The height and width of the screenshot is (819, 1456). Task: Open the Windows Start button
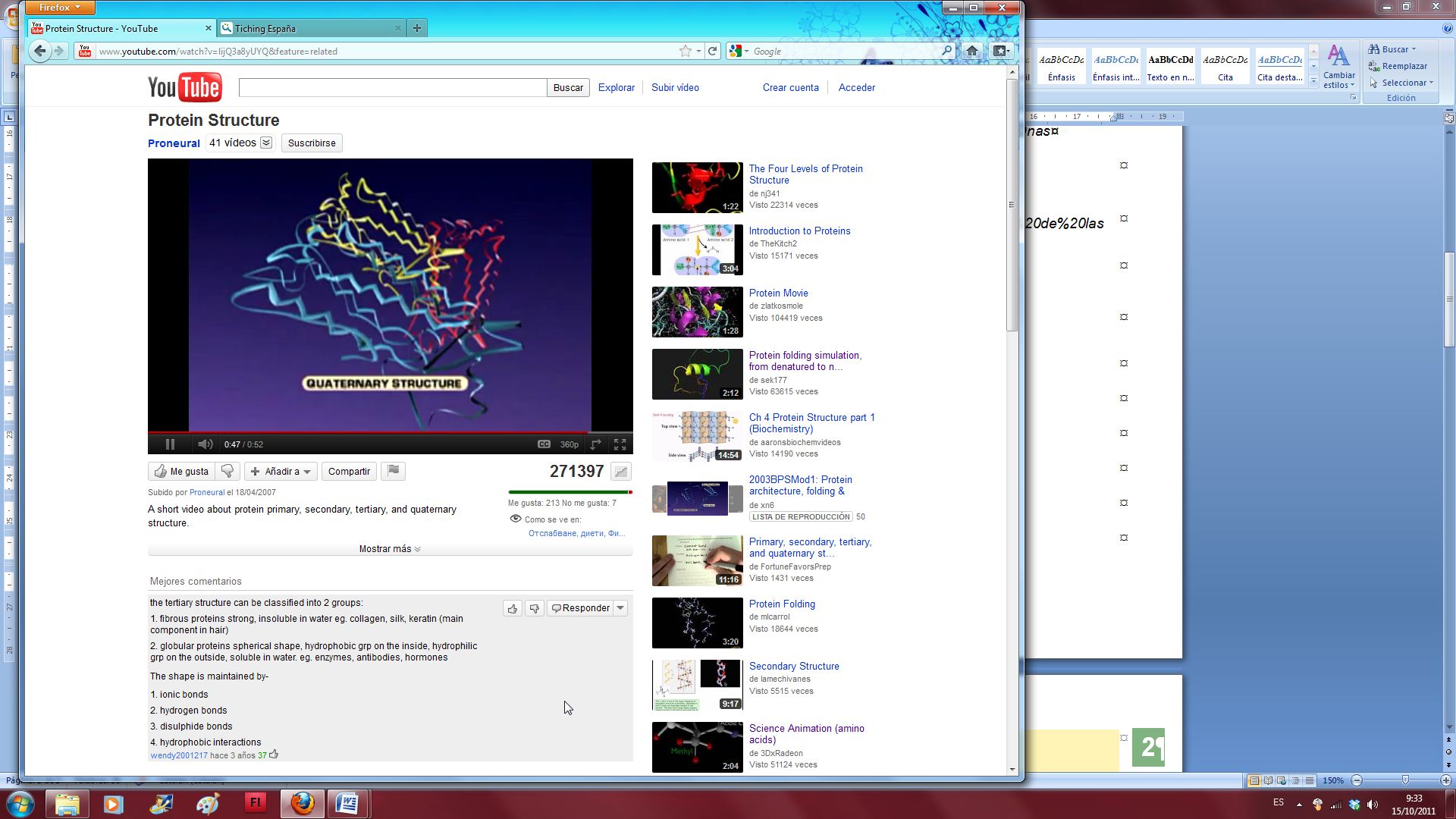[x=20, y=803]
